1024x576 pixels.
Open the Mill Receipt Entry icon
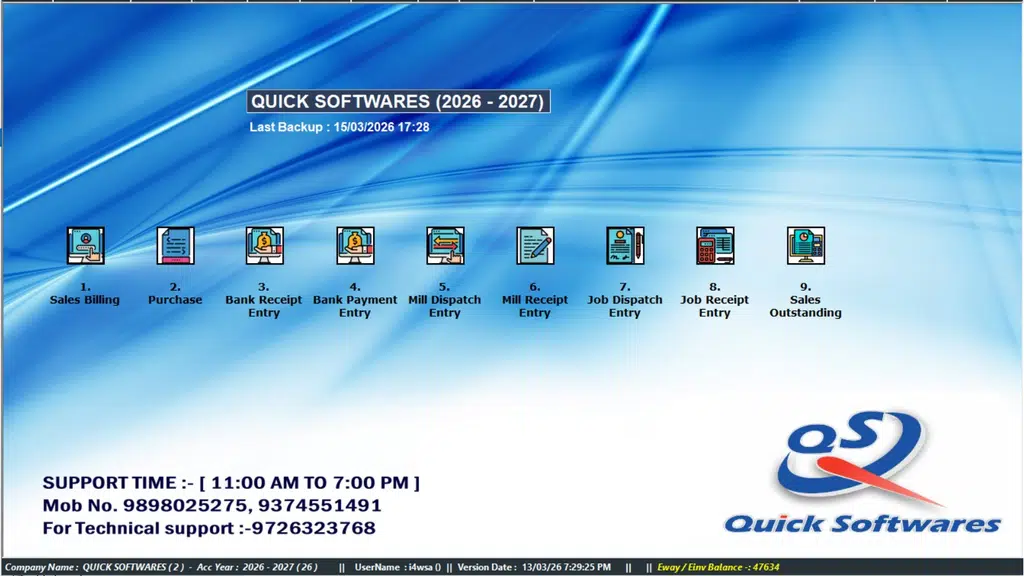(x=535, y=246)
